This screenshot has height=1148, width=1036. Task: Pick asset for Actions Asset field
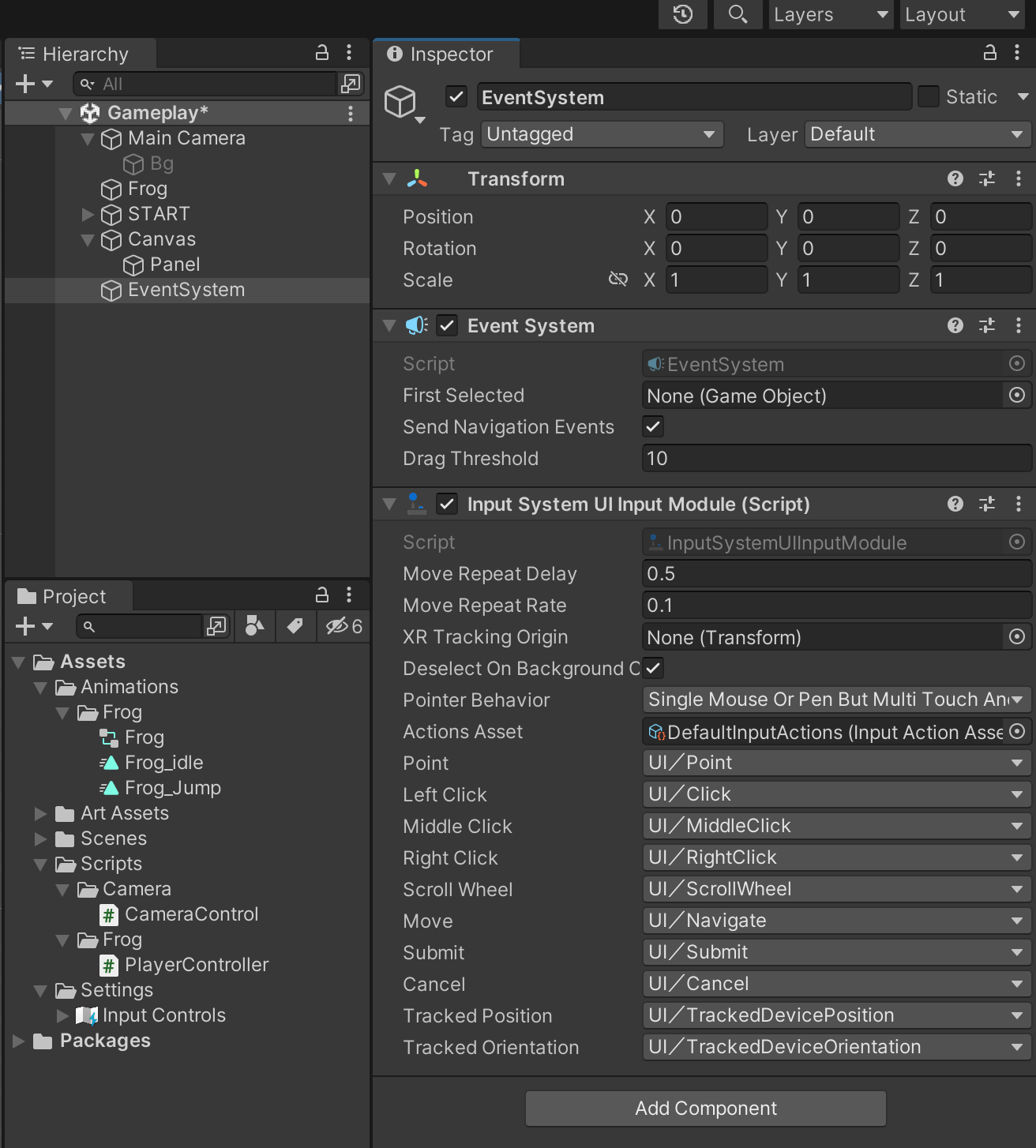[x=1017, y=731]
